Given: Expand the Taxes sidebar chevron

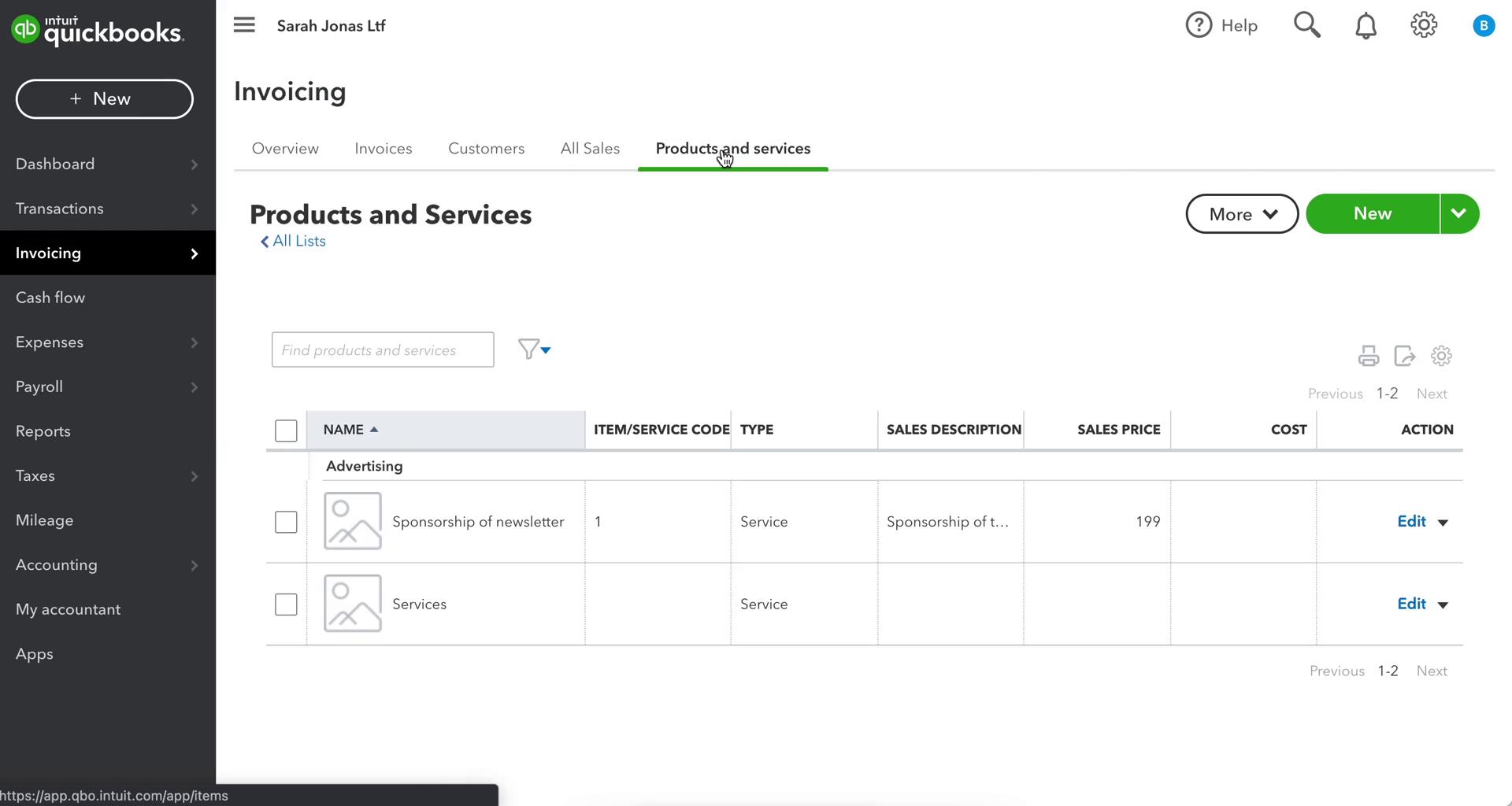Looking at the screenshot, I should click(194, 476).
